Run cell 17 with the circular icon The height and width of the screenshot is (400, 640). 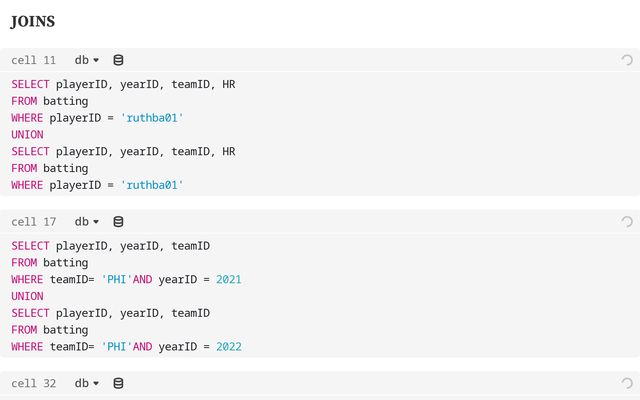[627, 222]
